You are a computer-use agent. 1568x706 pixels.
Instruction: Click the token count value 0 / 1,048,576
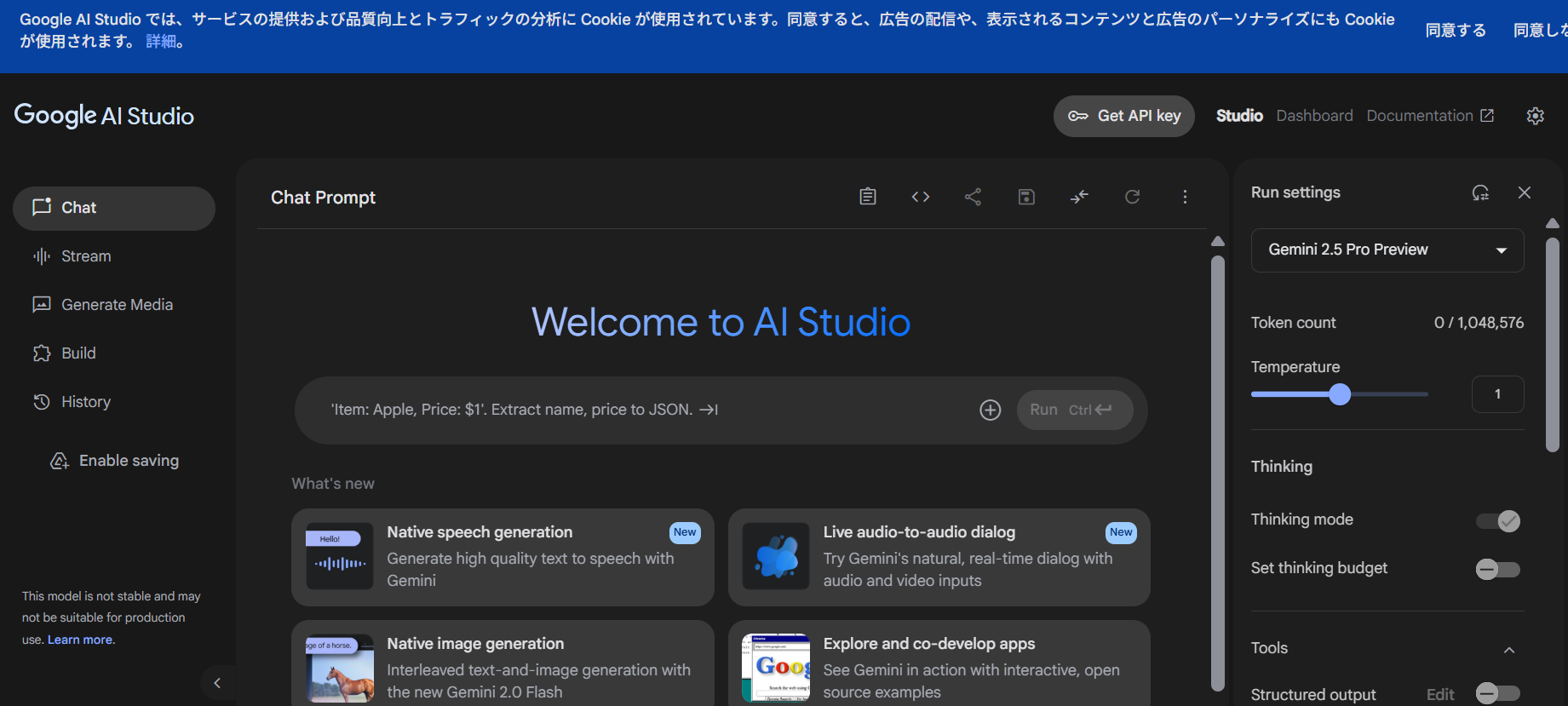pos(1479,323)
